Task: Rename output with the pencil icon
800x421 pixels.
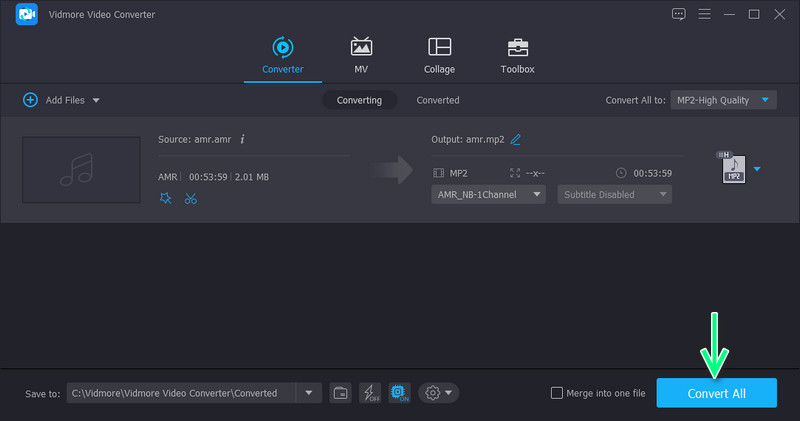Action: point(515,139)
